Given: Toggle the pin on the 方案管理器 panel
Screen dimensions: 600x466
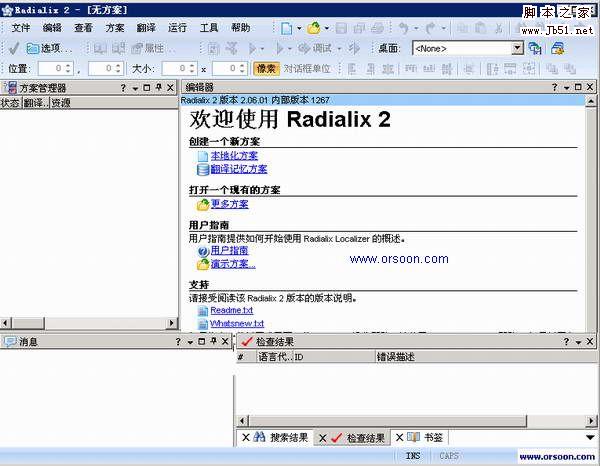Looking at the screenshot, I should 158,88.
